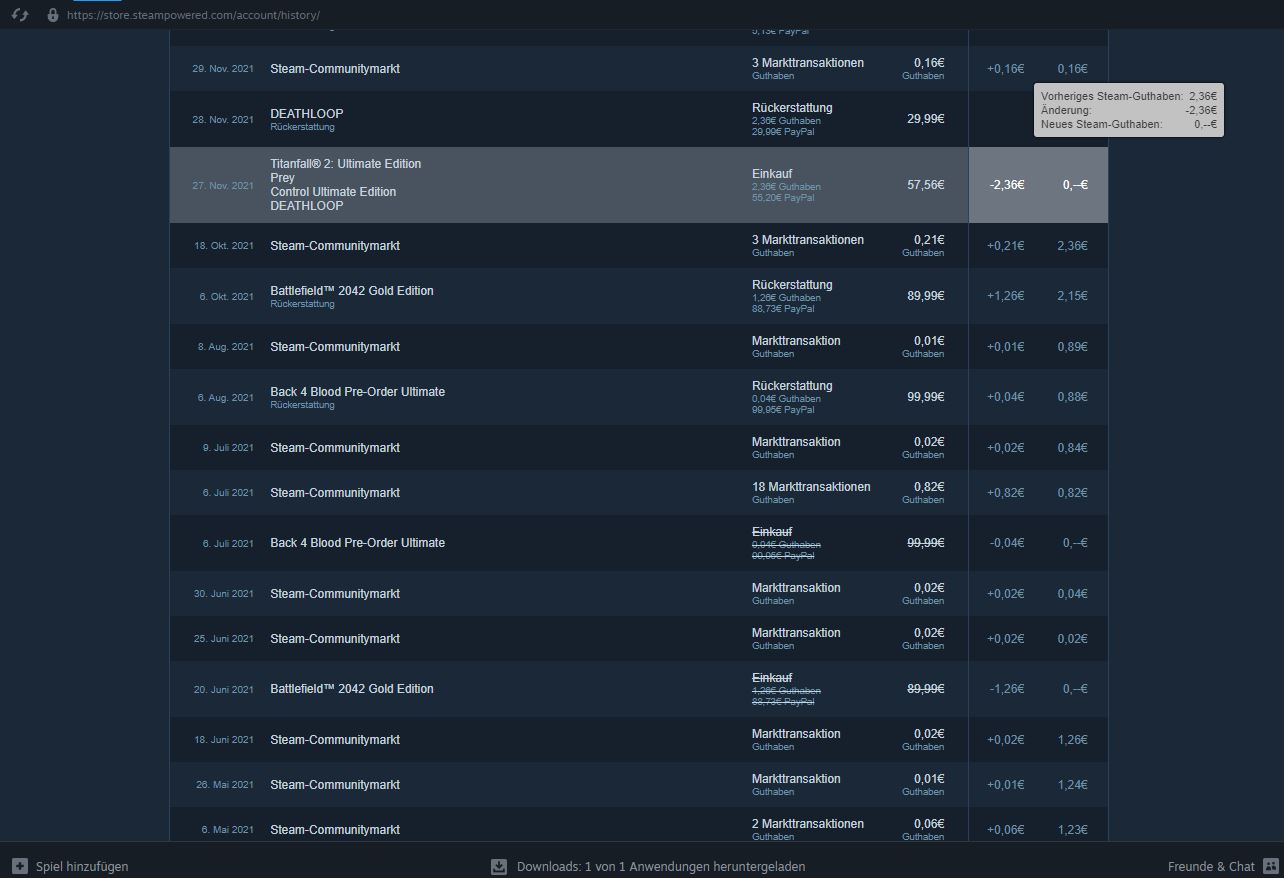Click the 1,24€ wallet balance
This screenshot has width=1284, height=878.
(1072, 785)
